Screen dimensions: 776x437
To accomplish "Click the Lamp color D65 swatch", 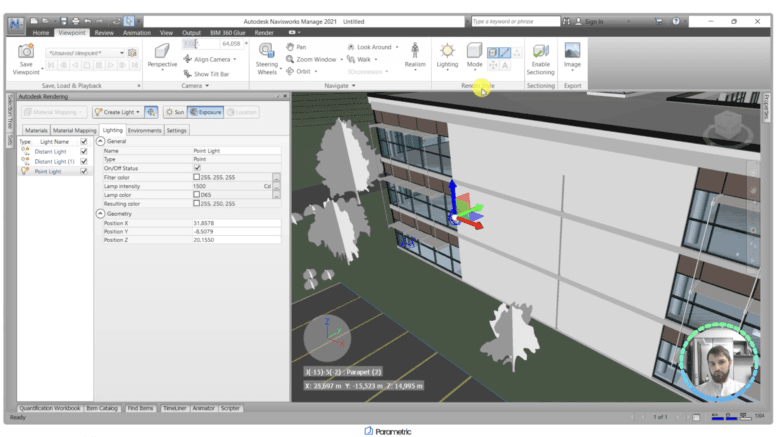I will [x=196, y=194].
